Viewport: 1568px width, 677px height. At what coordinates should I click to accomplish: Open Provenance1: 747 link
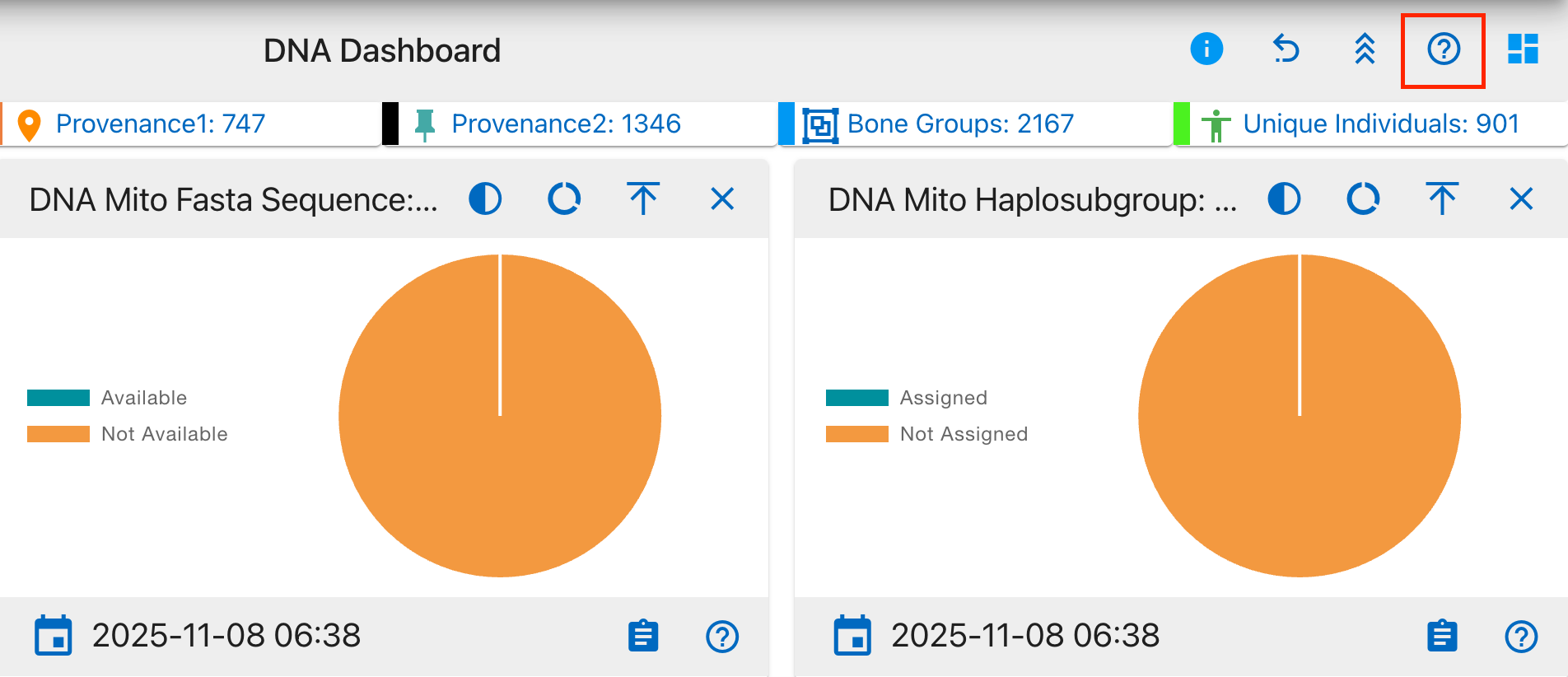point(161,124)
